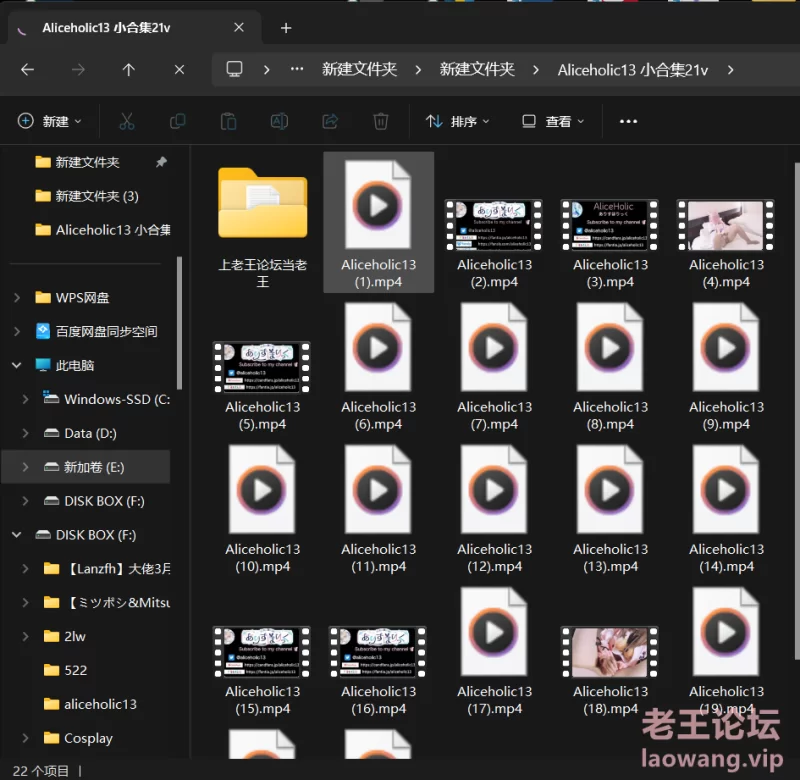The width and height of the screenshot is (800, 780).
Task: Expand 【Lanzfh】大佬3月 folder node
Action: [25, 568]
